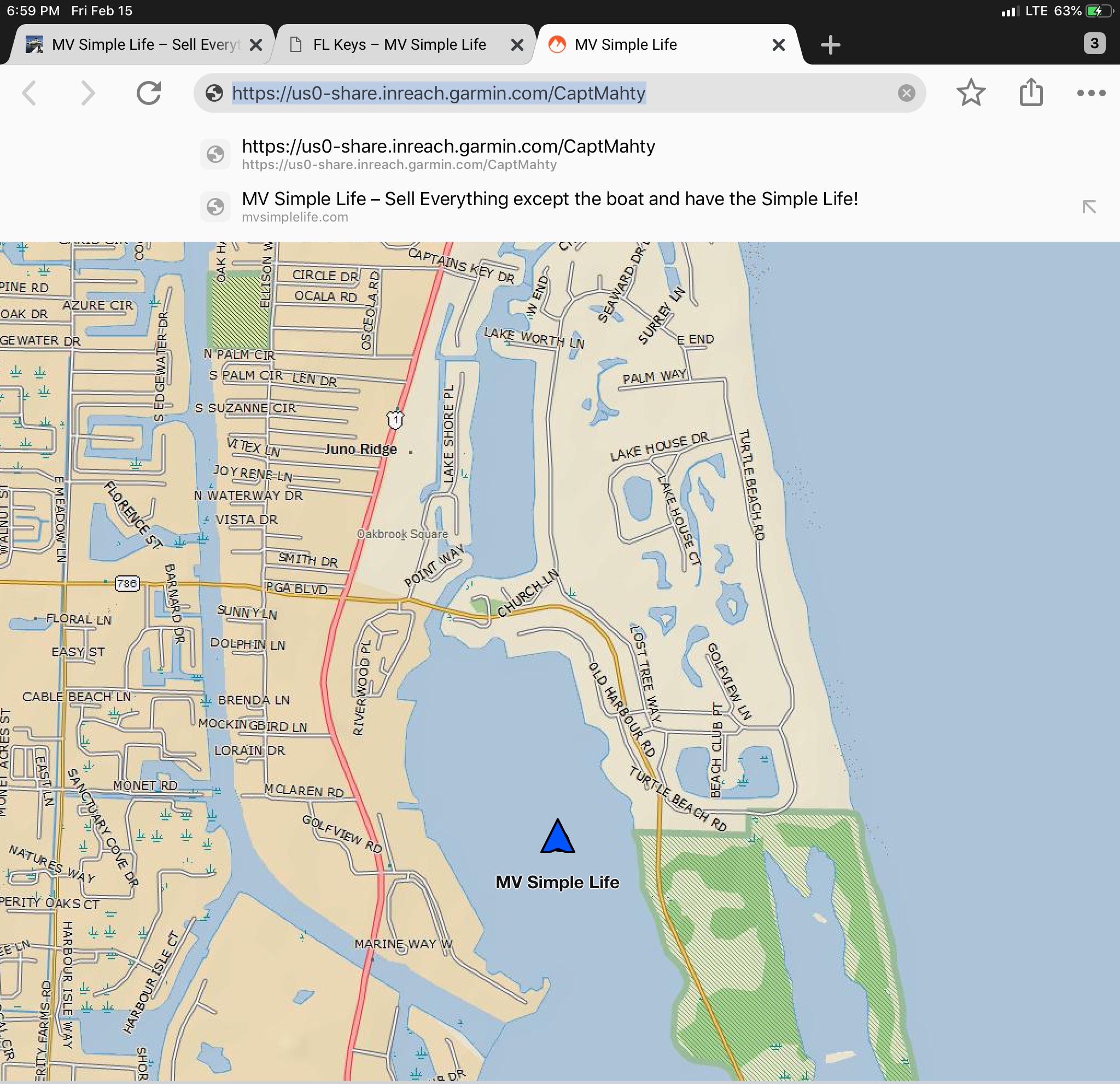Viewport: 1120px width, 1084px height.
Task: Reload the current page
Action: click(x=149, y=93)
